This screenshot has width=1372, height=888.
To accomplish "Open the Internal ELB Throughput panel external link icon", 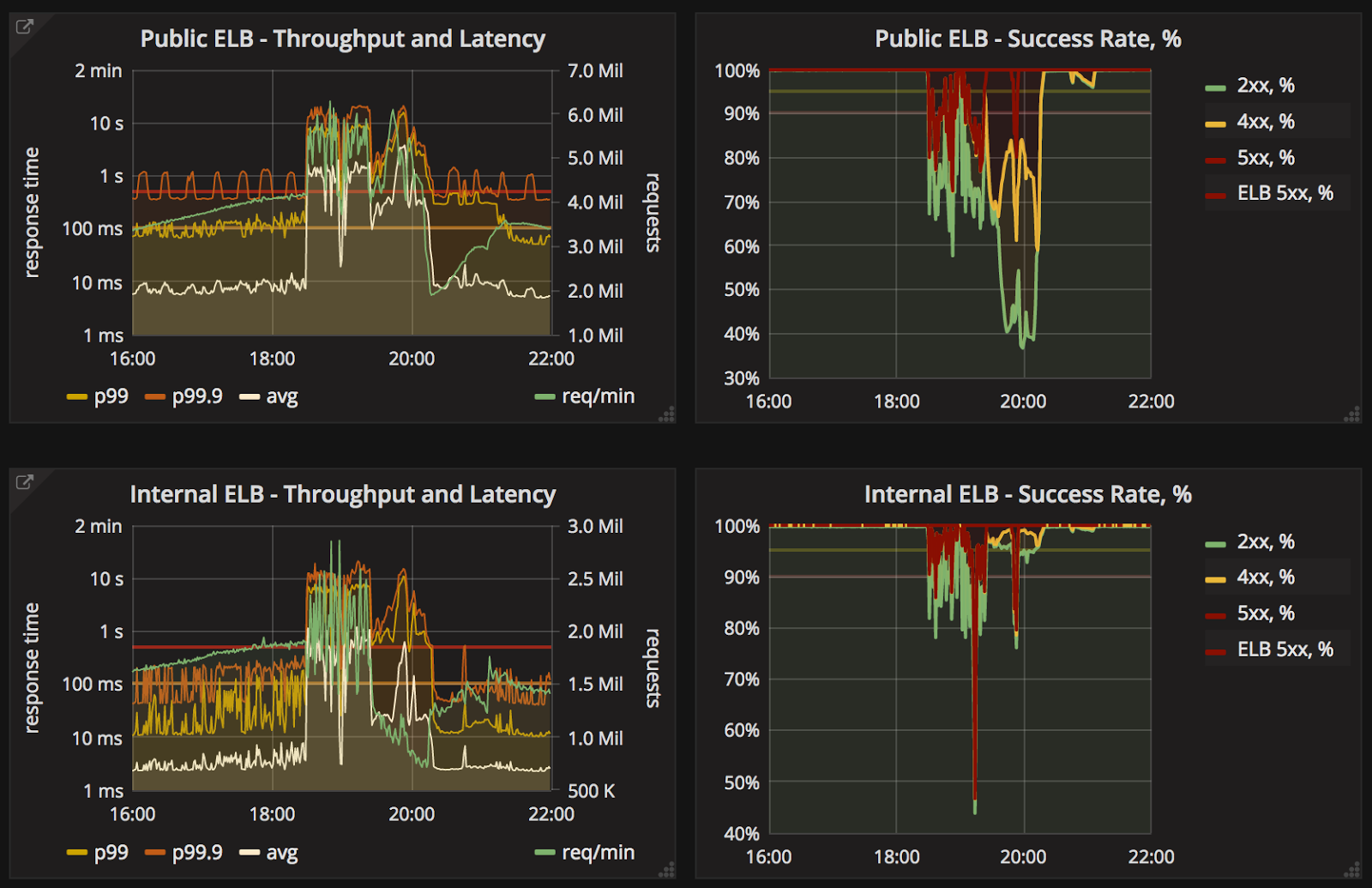I will (25, 482).
